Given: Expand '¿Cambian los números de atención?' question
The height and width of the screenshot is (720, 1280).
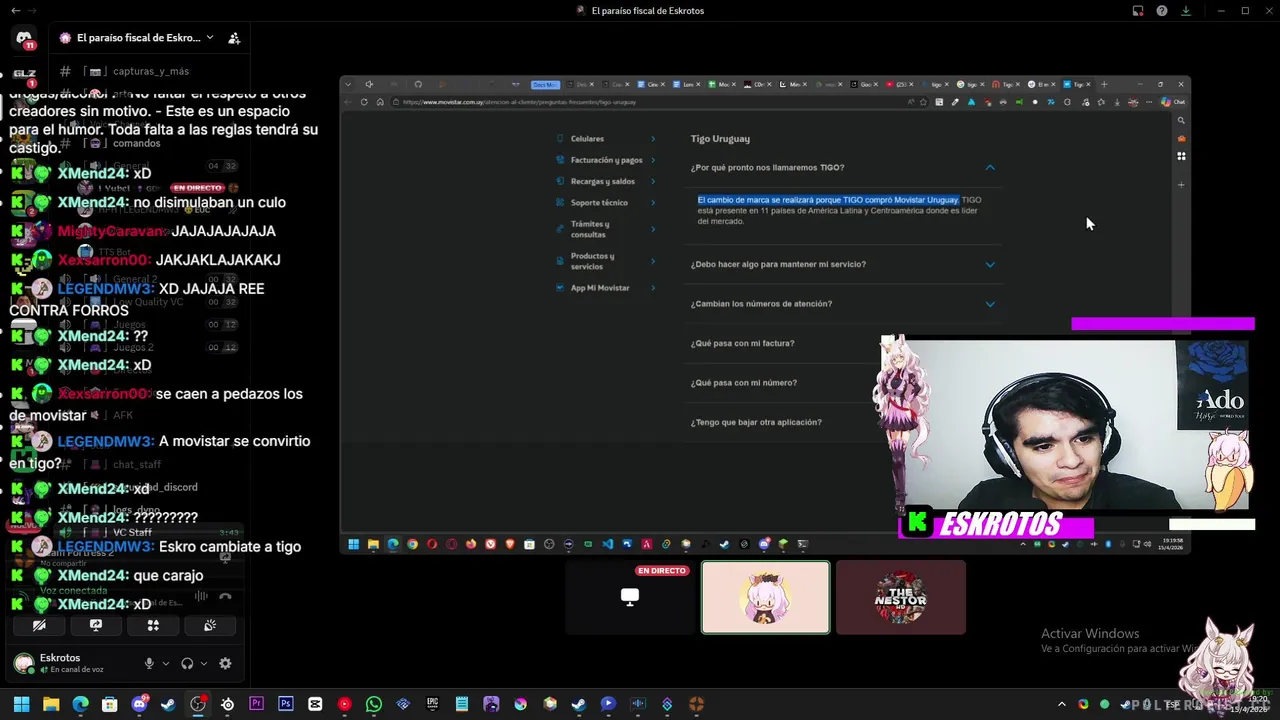Looking at the screenshot, I should [x=990, y=304].
